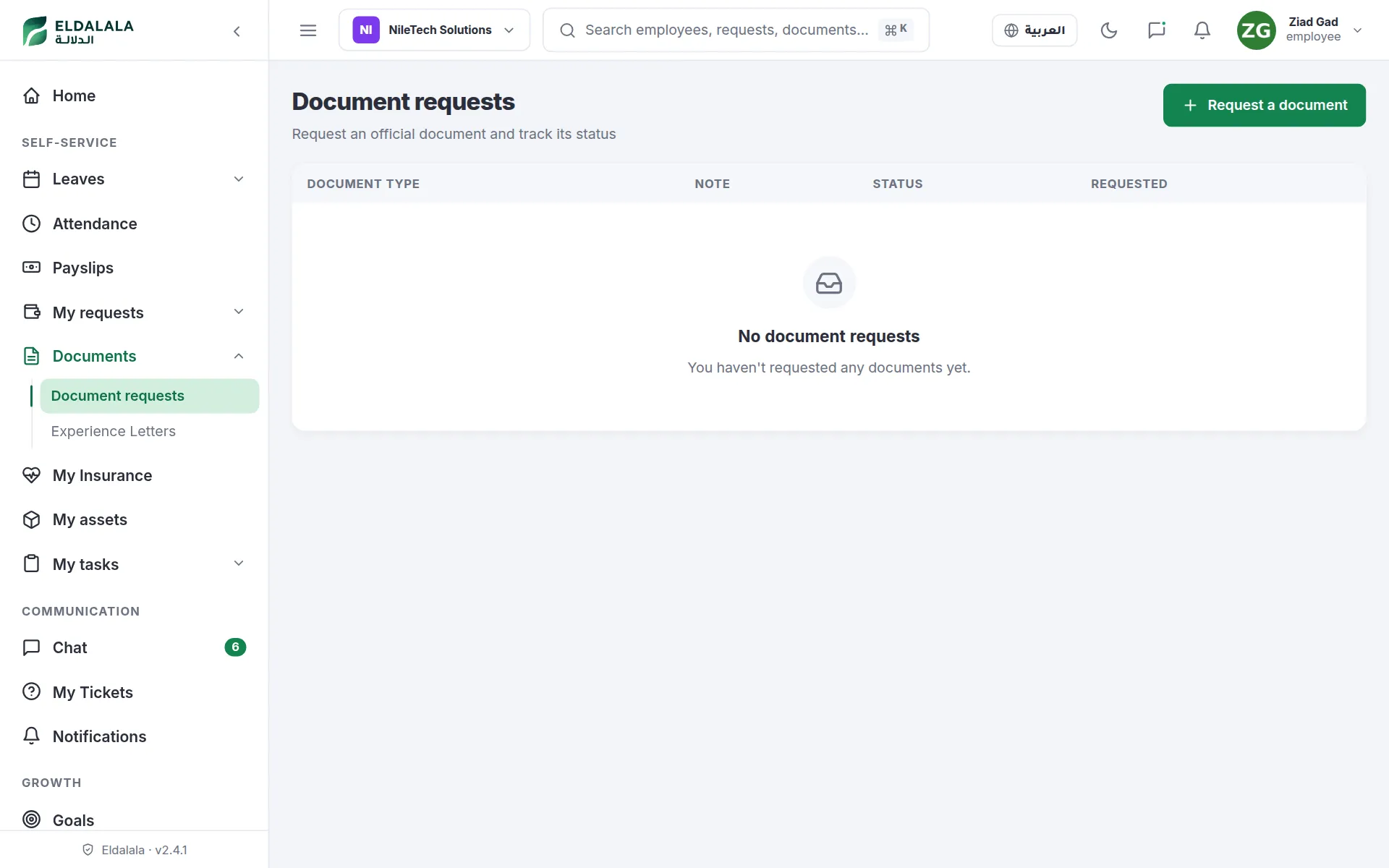
Task: Collapse the Documents submenu chevron
Action: (x=239, y=356)
